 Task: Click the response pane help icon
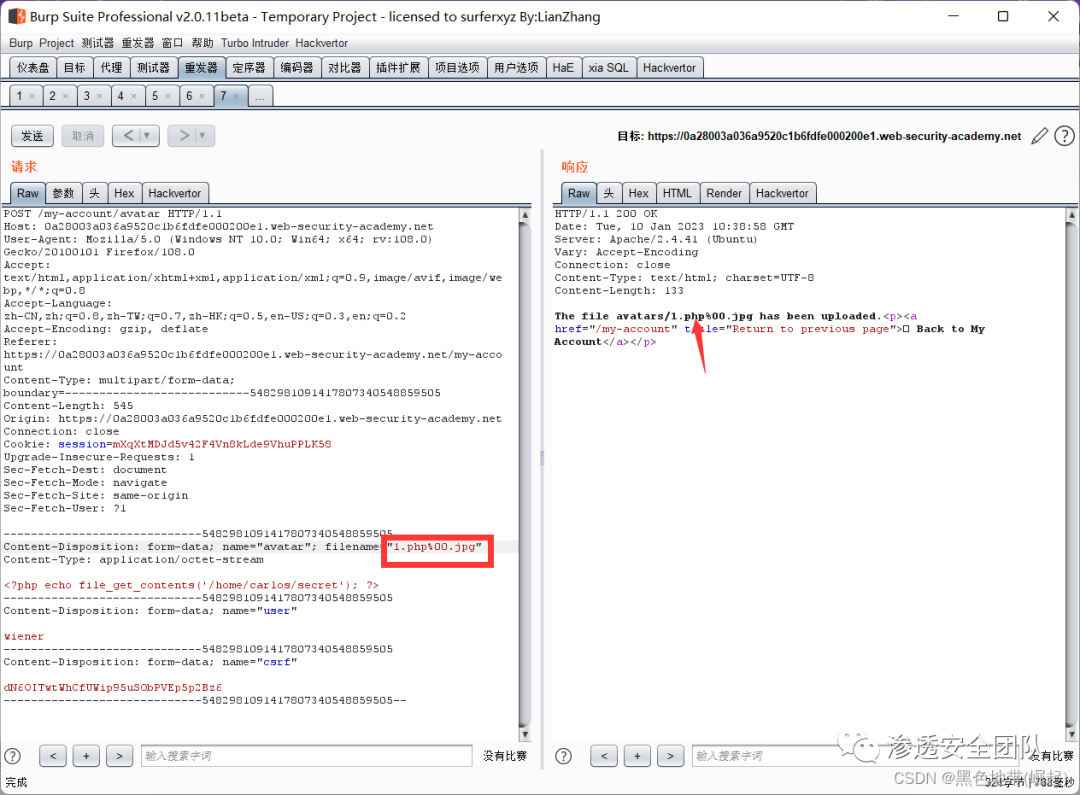563,756
